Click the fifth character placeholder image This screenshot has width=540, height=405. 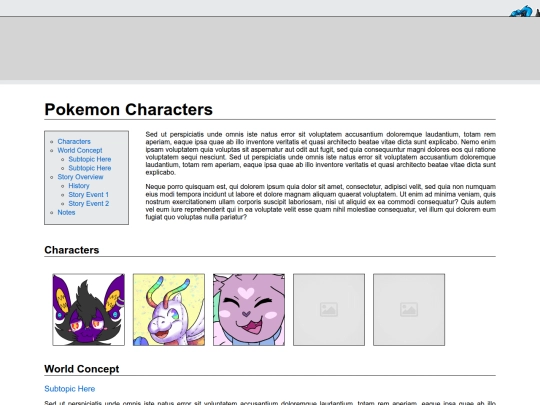tap(409, 310)
